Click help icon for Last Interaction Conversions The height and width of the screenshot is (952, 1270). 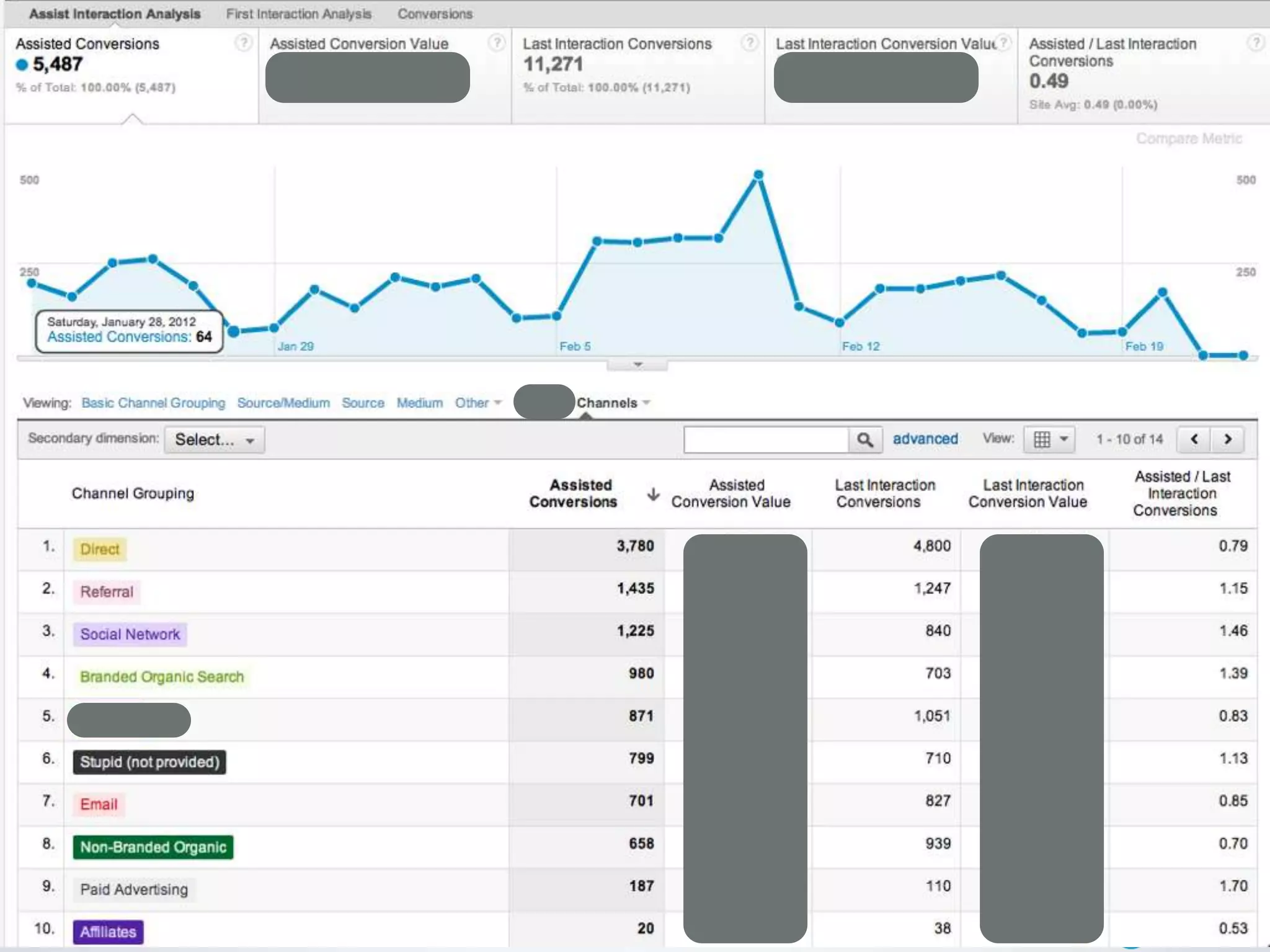pos(749,43)
